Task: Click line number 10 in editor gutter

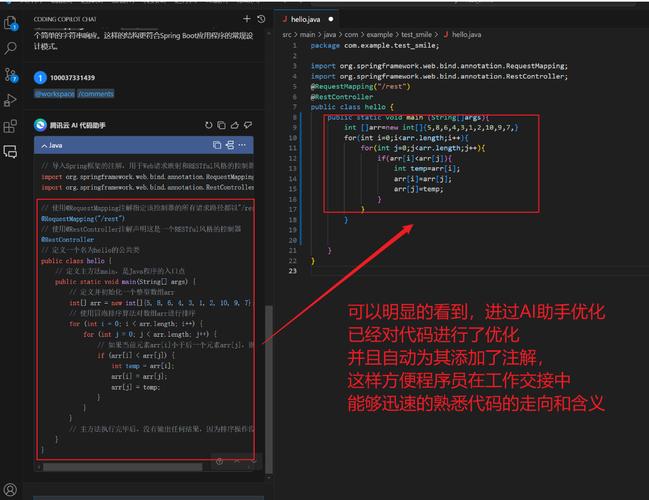Action: tap(293, 138)
